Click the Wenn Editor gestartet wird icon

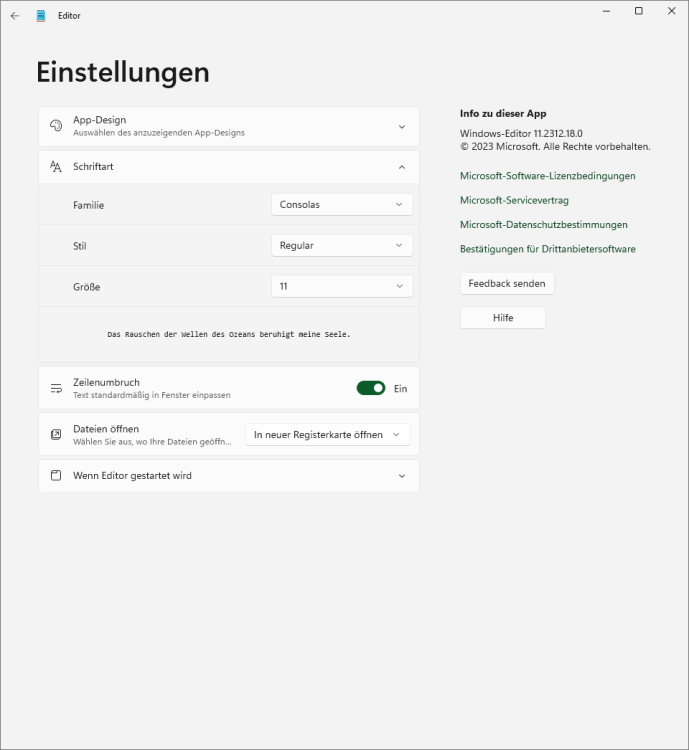click(x=56, y=476)
